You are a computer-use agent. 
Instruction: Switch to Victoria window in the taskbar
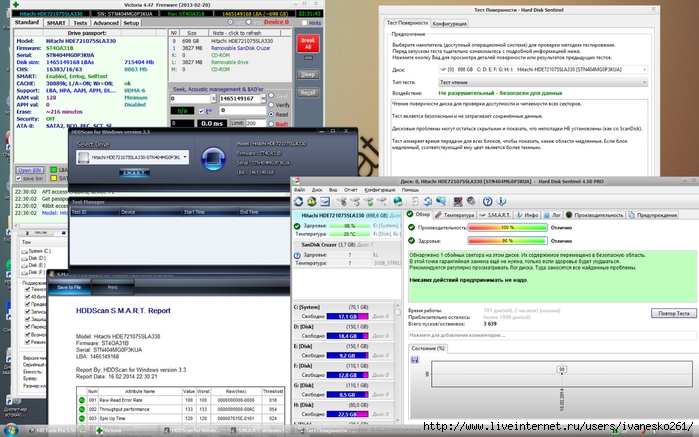[125, 431]
